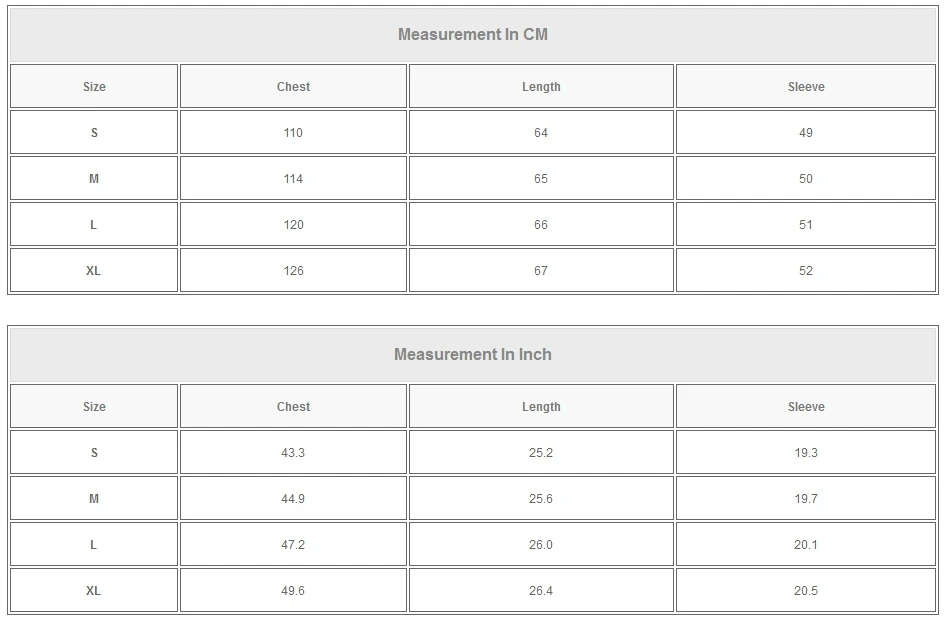Click the Sleeve header in the Inch table
The height and width of the screenshot is (621, 945).
tap(806, 407)
